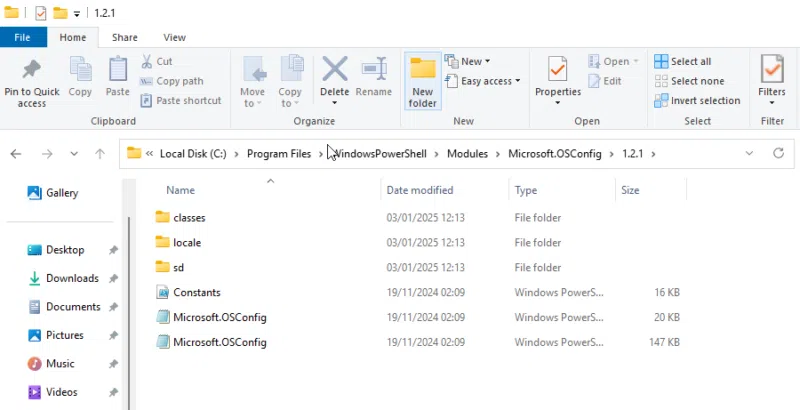Image resolution: width=800 pixels, height=410 pixels.
Task: Pin folder to Quick access
Action: pos(32,84)
